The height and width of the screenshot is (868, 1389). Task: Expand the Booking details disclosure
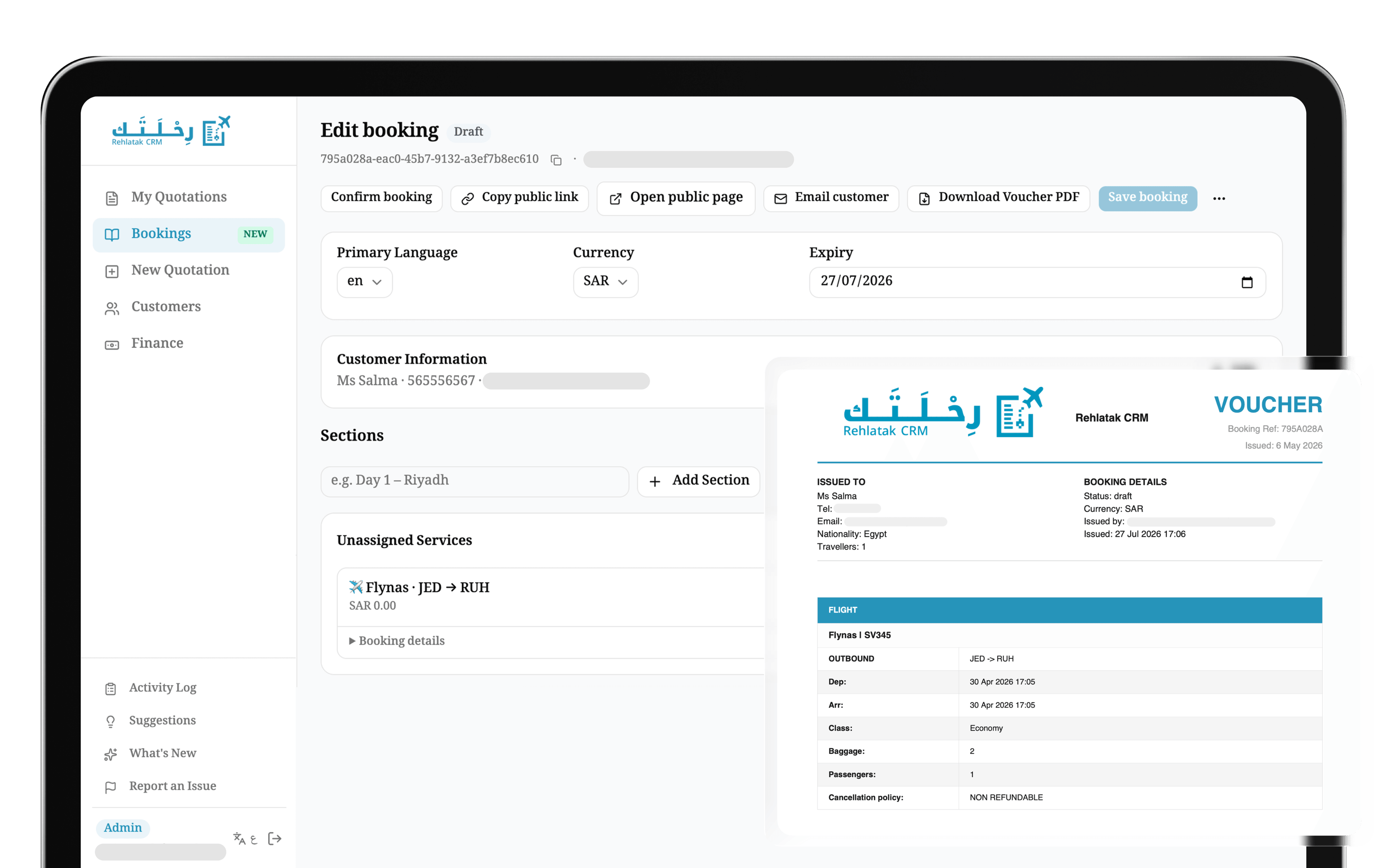pos(396,641)
